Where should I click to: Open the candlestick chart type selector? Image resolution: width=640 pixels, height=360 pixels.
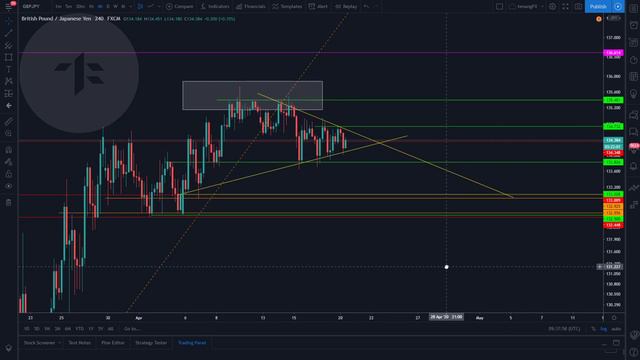point(140,7)
